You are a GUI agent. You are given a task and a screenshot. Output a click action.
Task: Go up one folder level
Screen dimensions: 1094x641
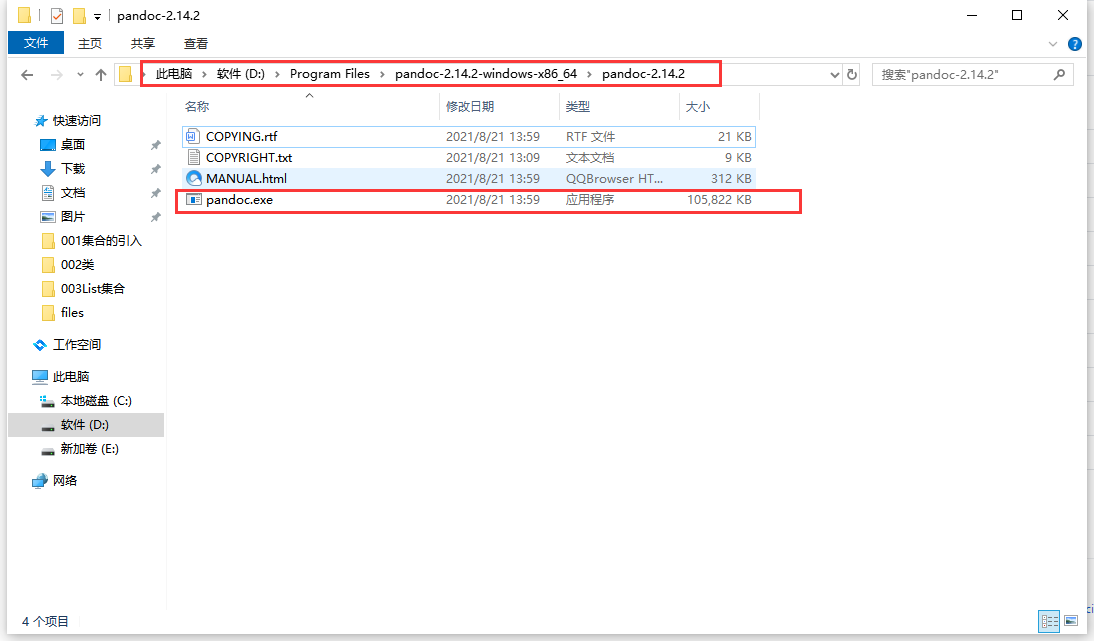[x=100, y=75]
